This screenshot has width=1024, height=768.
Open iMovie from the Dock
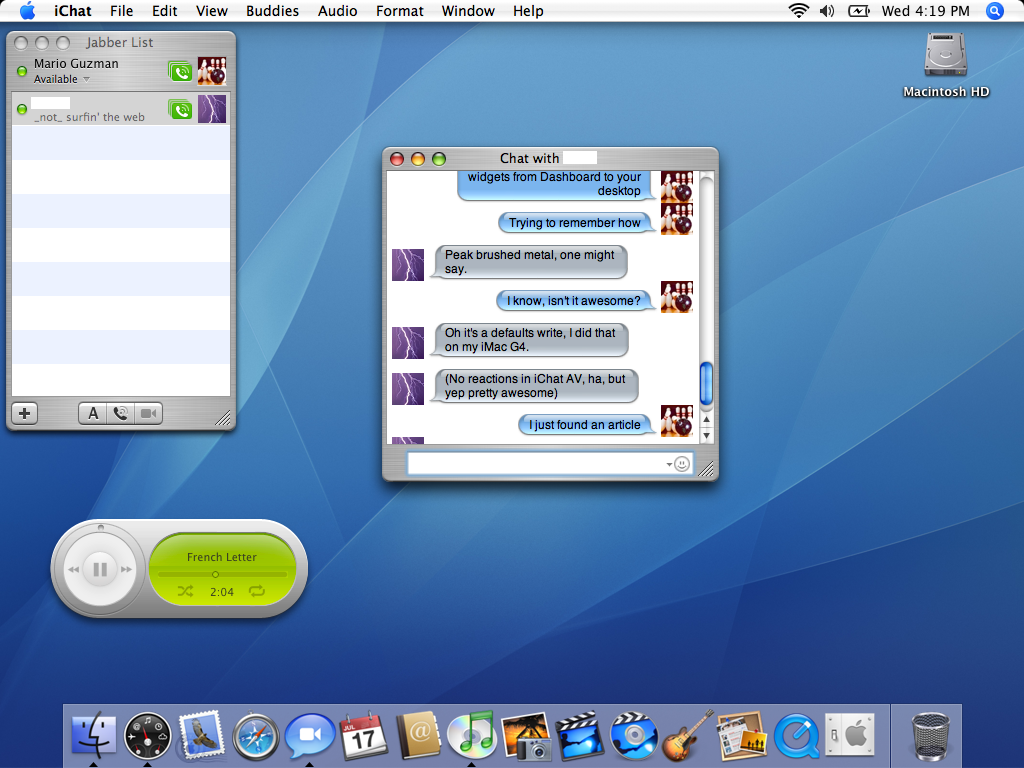coord(580,735)
